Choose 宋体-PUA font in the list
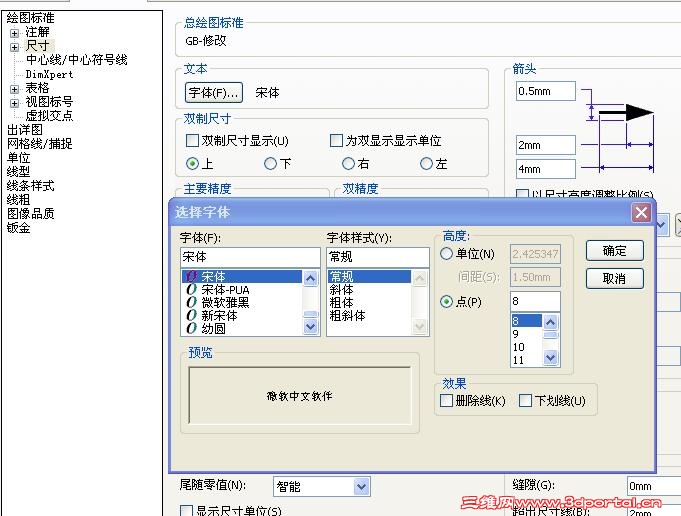 point(242,289)
